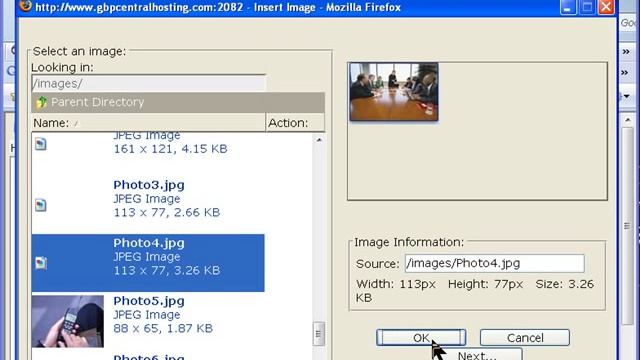This screenshot has height=360, width=640.
Task: Minimize the Insert Image window
Action: 568,7
